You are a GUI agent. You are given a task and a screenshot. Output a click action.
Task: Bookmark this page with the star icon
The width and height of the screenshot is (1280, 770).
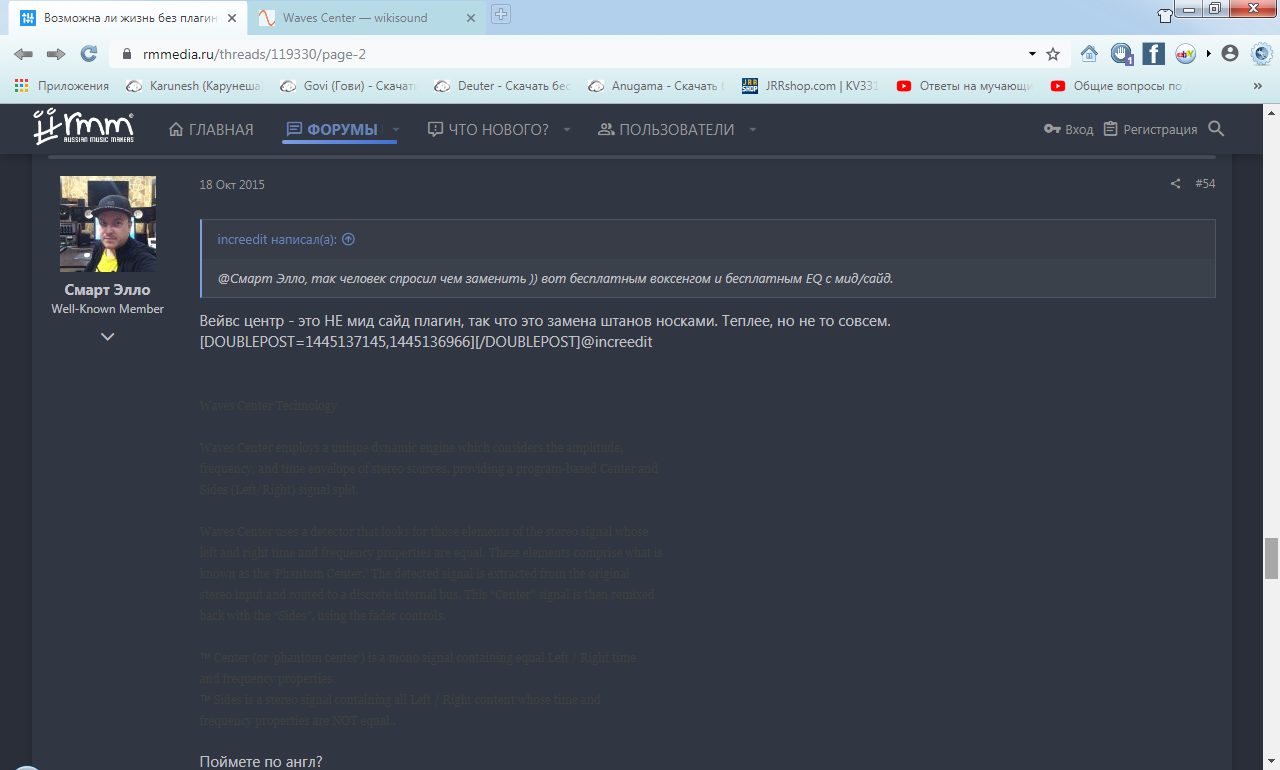[x=1053, y=54]
